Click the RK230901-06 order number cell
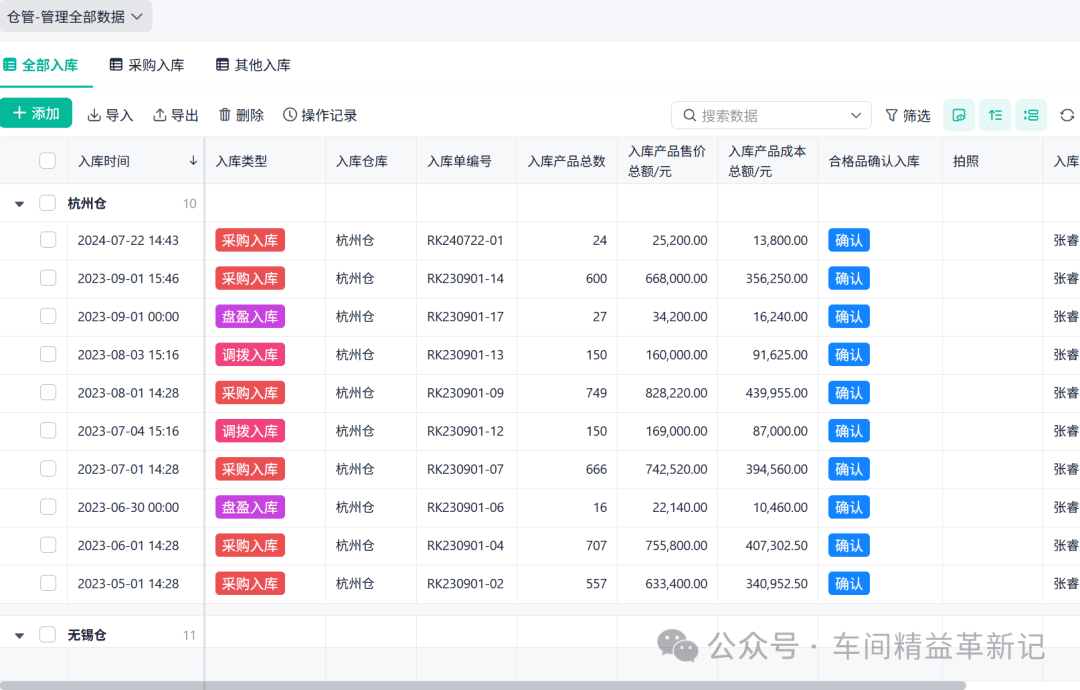Viewport: 1080px width, 690px height. (466, 508)
